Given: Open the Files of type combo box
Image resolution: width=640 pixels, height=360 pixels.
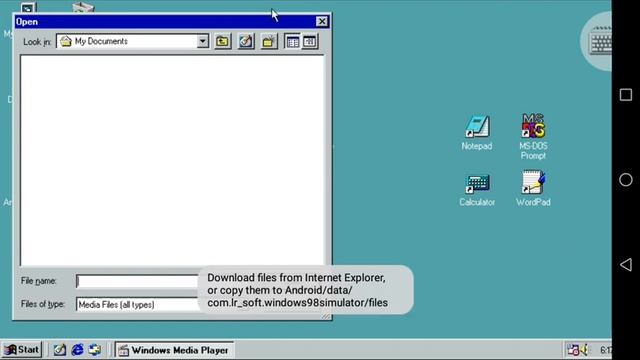Looking at the screenshot, I should pos(137,304).
